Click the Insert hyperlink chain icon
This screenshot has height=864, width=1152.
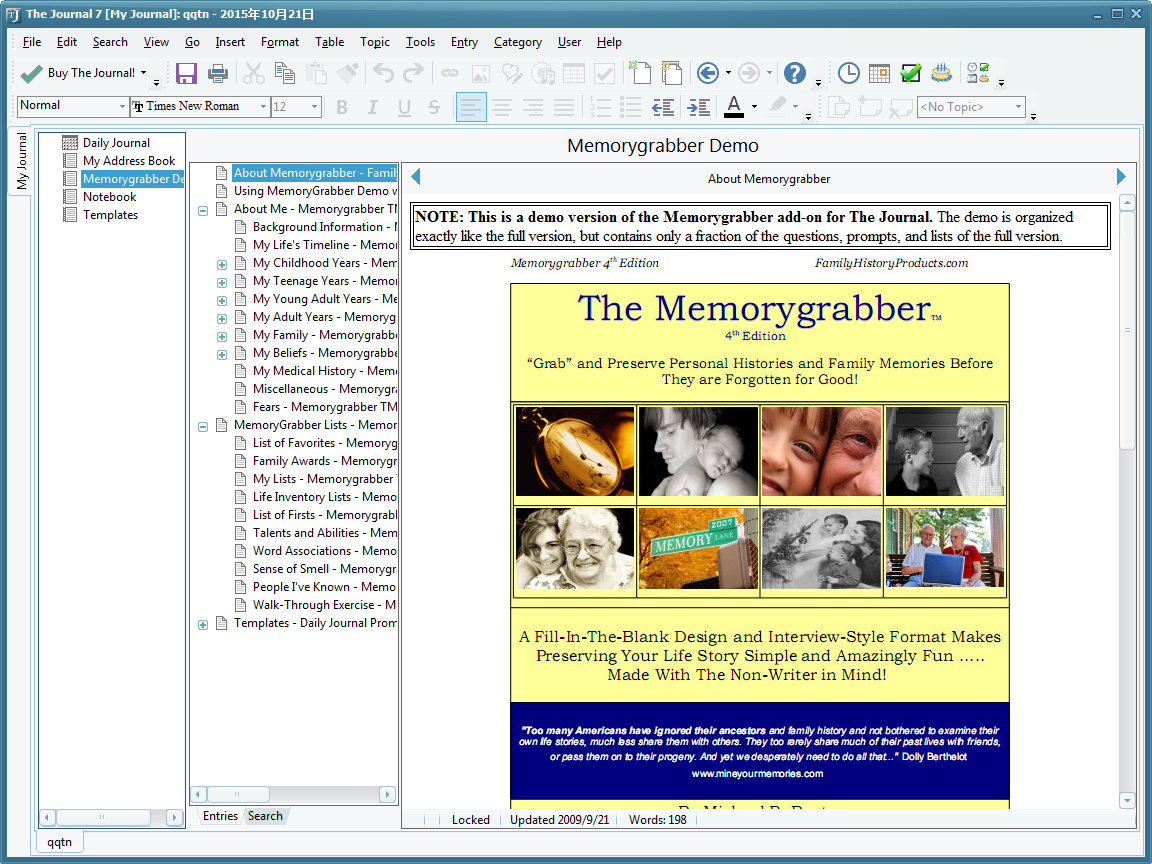coord(450,73)
